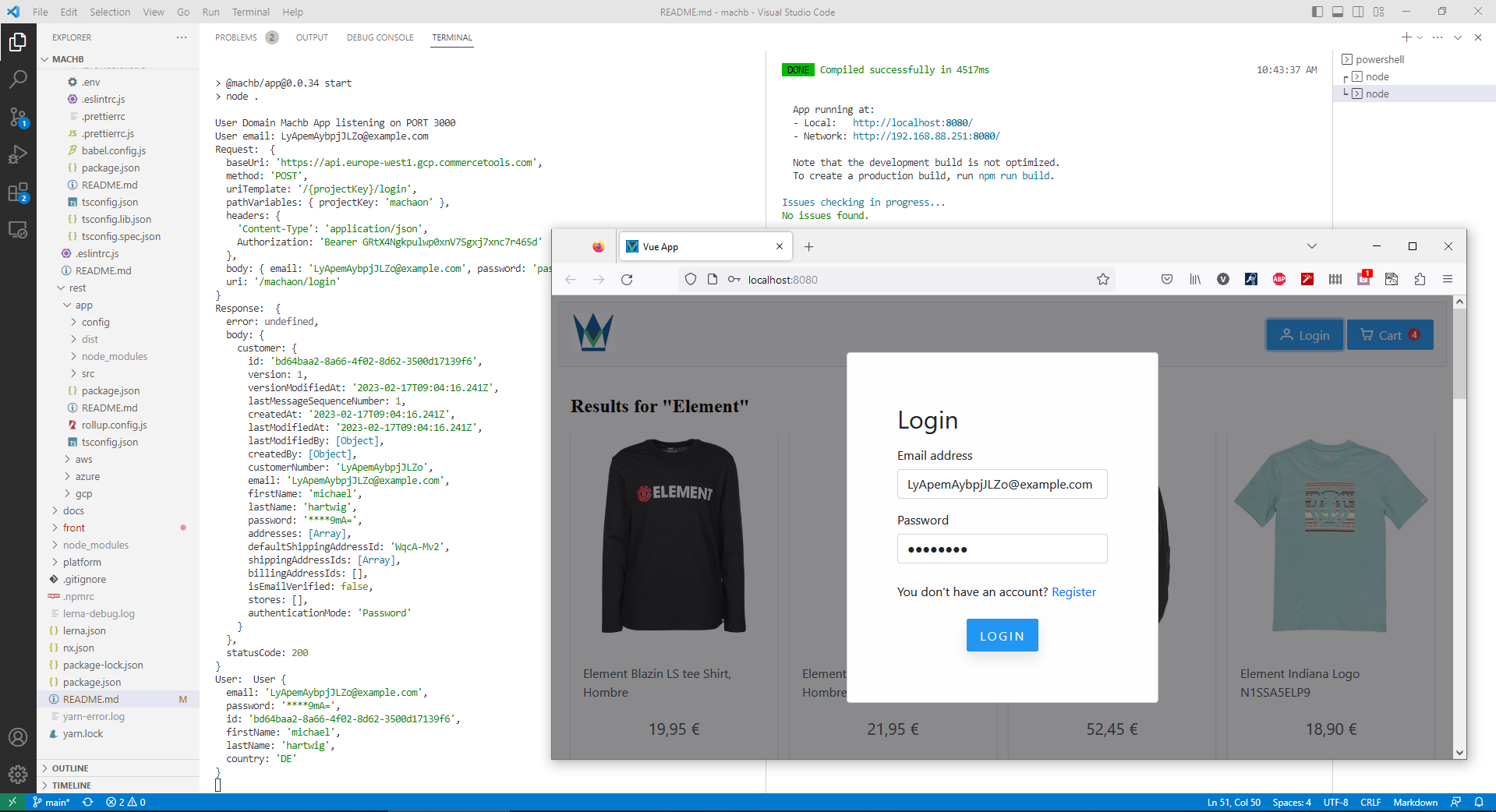This screenshot has height=812, width=1496.
Task: Toggle the panel layout icon
Action: click(x=1338, y=12)
